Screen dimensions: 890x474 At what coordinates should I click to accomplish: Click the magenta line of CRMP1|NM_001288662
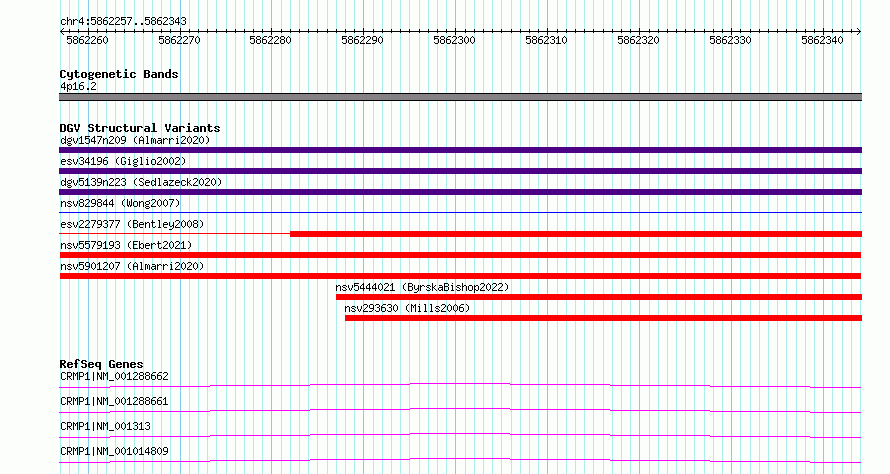tap(460, 385)
